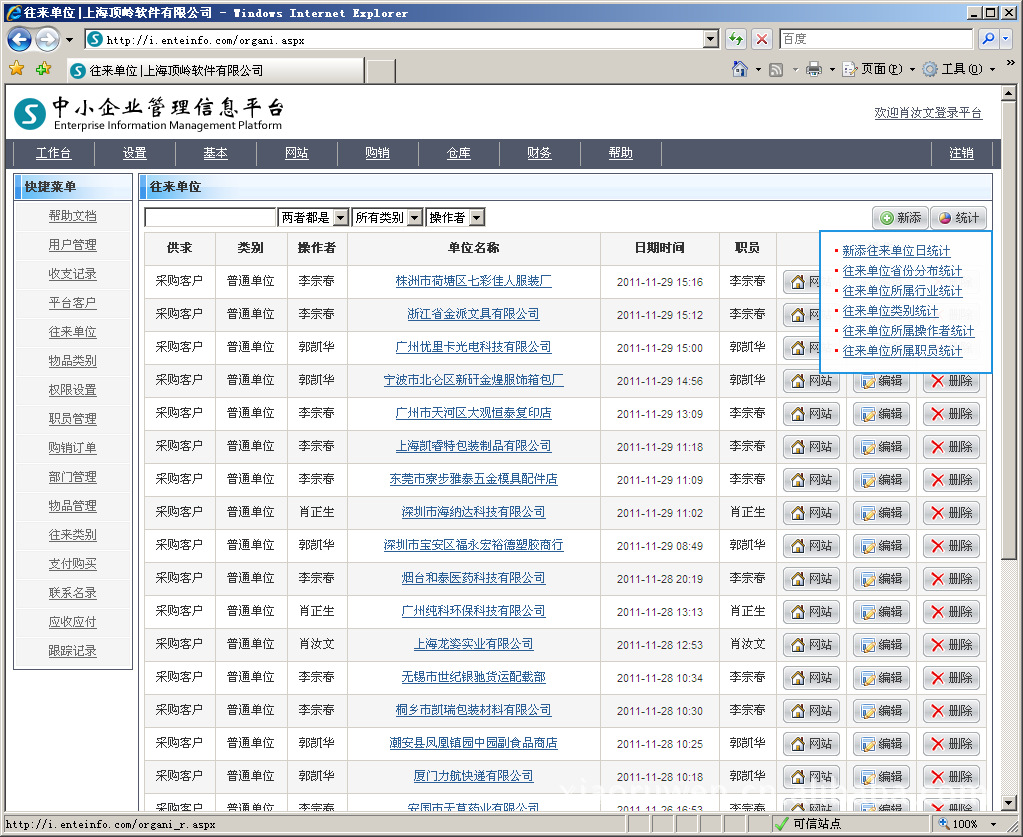Open the 往来单位省份分布统计 link

(x=902, y=271)
